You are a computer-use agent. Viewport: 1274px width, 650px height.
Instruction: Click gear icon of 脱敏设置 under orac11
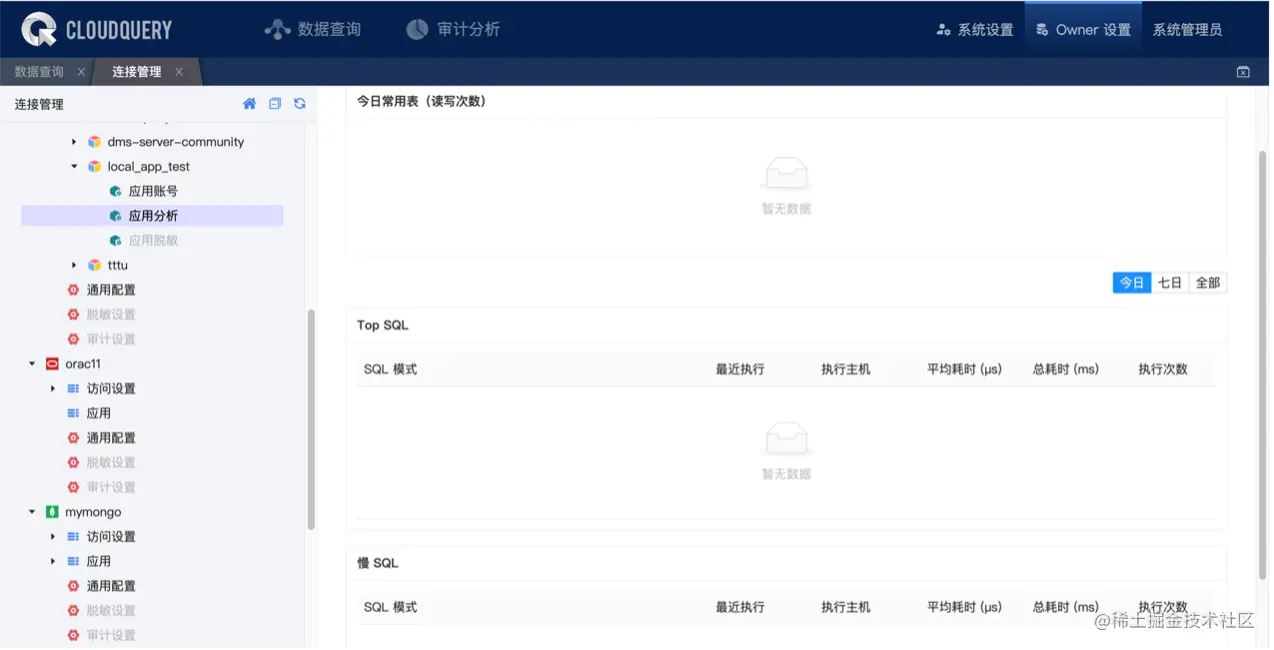pos(73,462)
